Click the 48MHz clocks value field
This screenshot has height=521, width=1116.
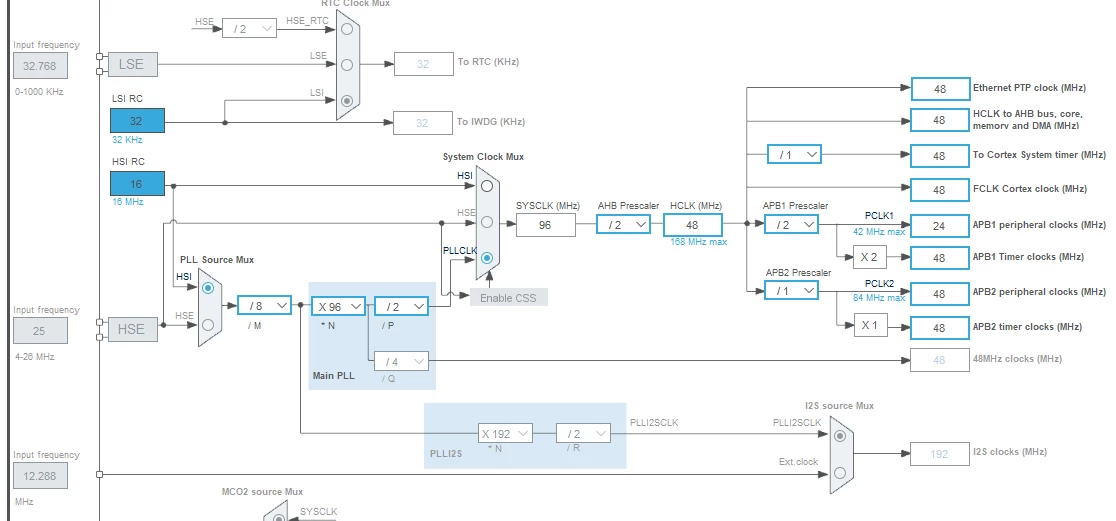click(x=939, y=360)
